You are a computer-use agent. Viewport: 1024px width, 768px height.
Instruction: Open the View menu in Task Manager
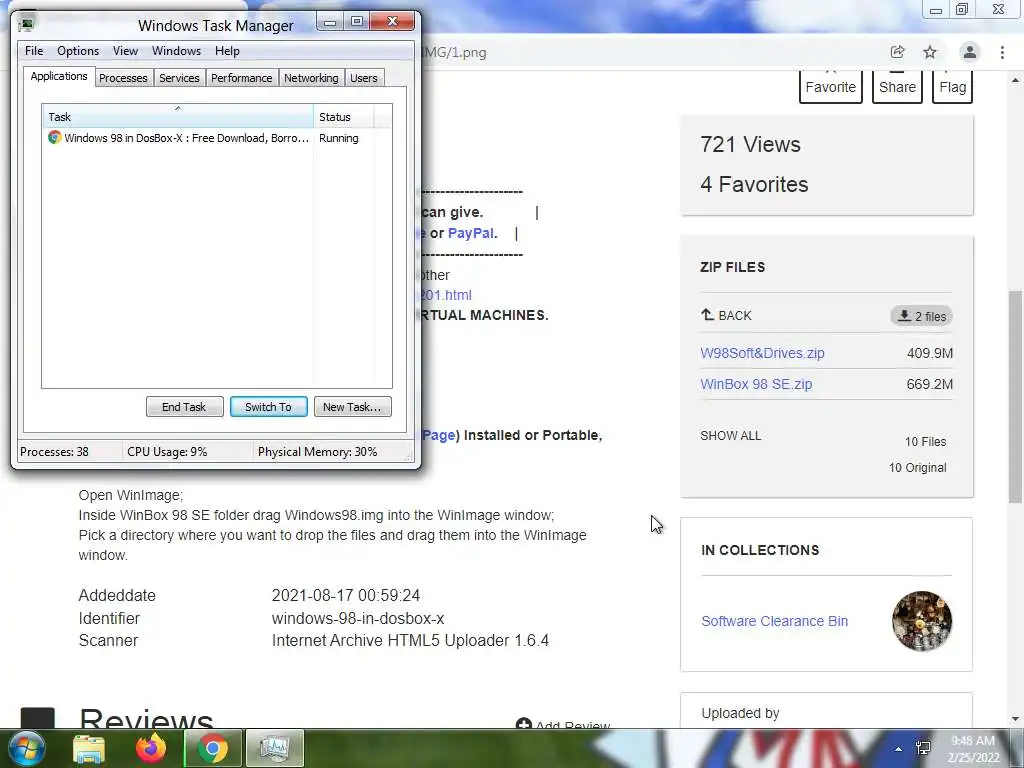[x=125, y=51]
